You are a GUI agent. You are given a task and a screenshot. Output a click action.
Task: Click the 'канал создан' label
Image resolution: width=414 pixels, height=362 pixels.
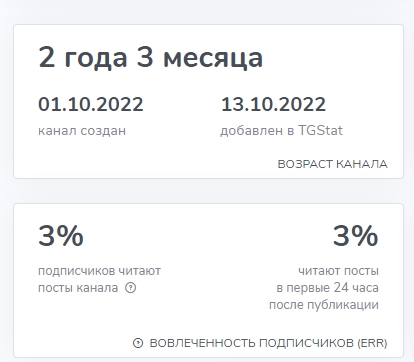click(82, 130)
